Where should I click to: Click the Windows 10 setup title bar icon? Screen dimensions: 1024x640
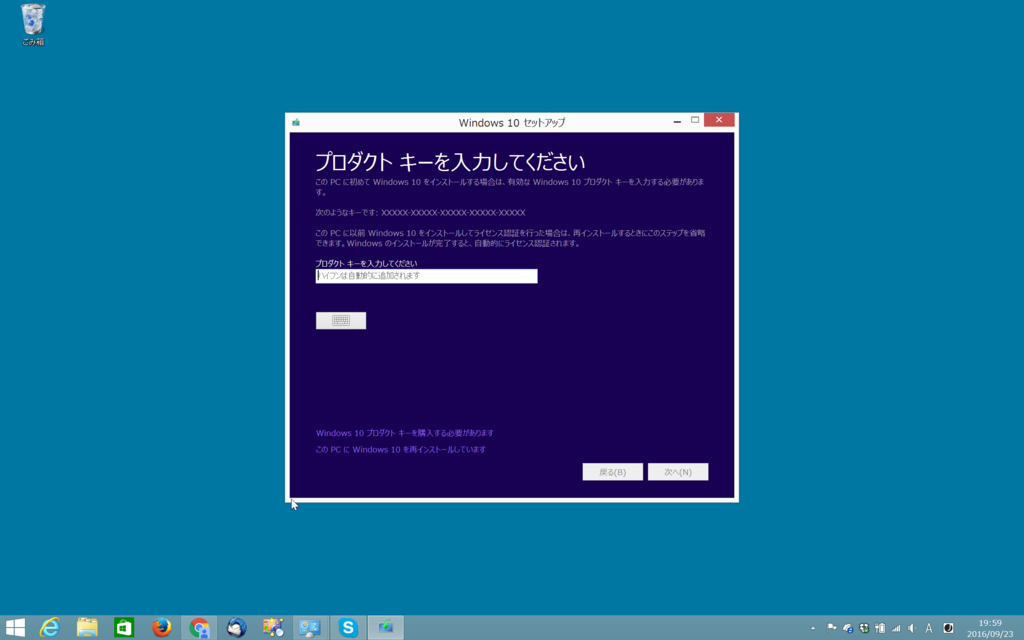[x=296, y=122]
